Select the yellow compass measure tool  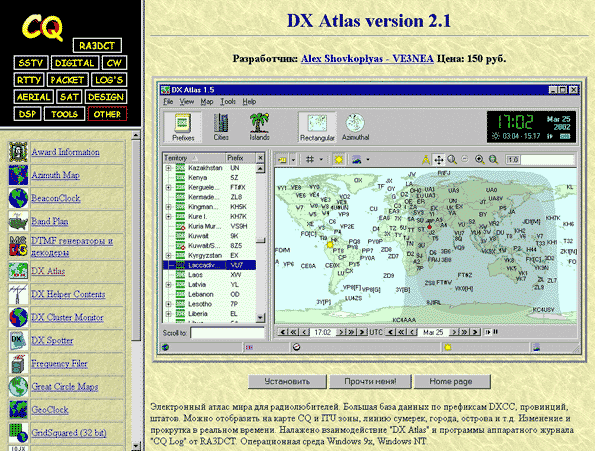coord(426,160)
